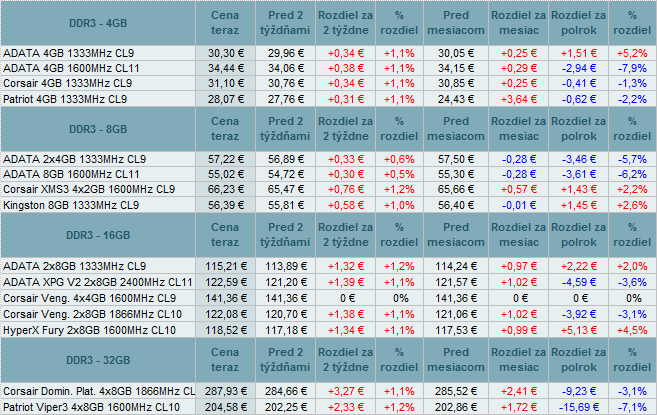The width and height of the screenshot is (657, 415).
Task: Click the +5,2% half-year percent cell
Action: 632,53
